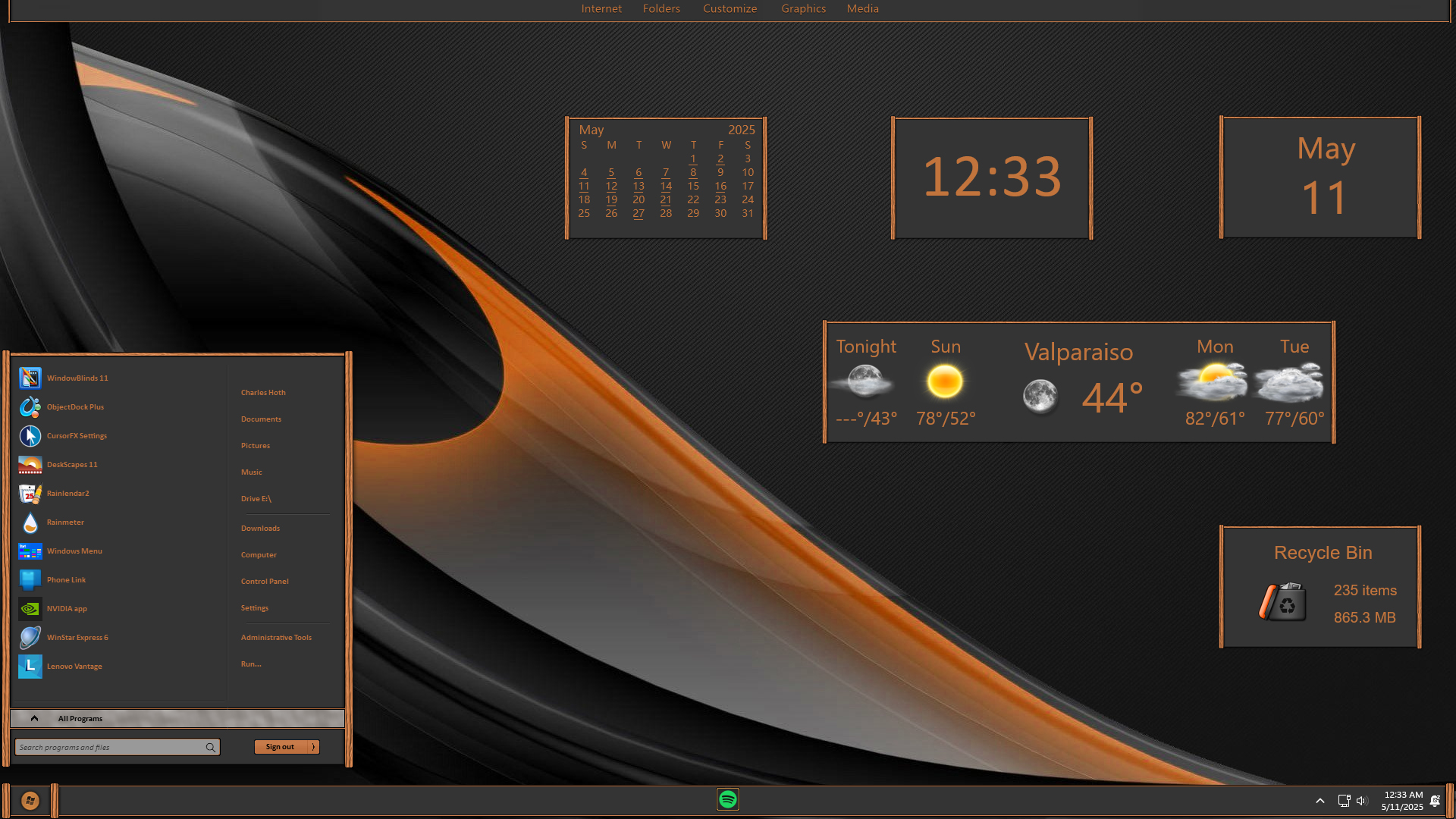1456x819 pixels.
Task: Show hidden system tray icons
Action: tap(1320, 801)
